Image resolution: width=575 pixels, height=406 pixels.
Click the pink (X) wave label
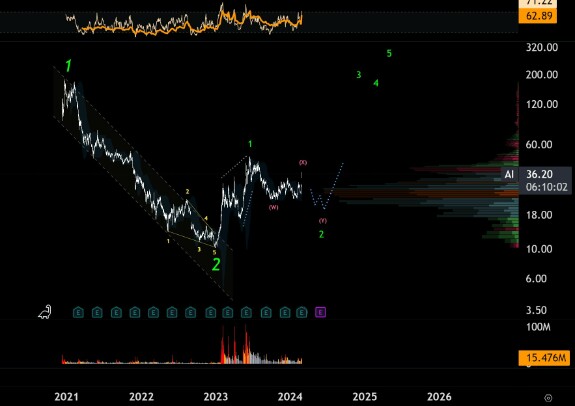[x=303, y=162]
